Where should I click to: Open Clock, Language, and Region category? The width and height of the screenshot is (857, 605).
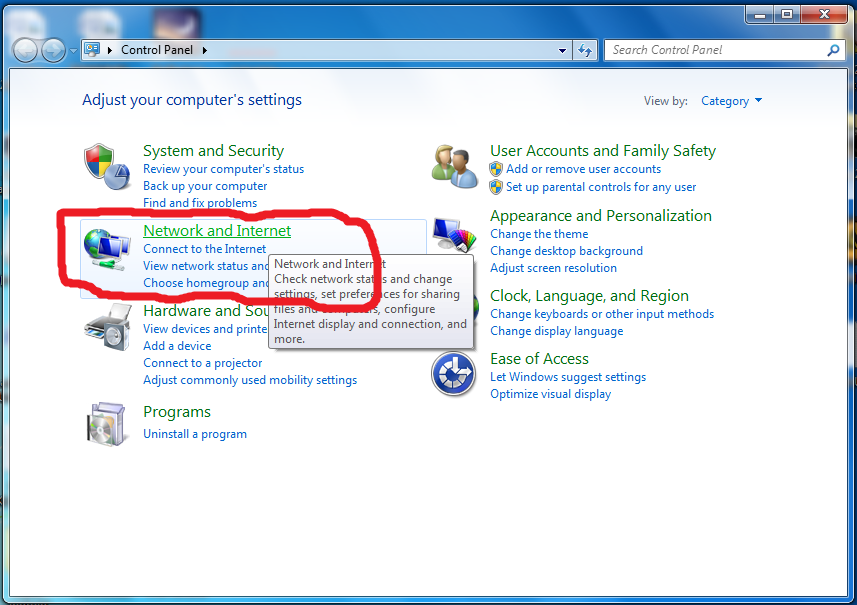(x=589, y=296)
